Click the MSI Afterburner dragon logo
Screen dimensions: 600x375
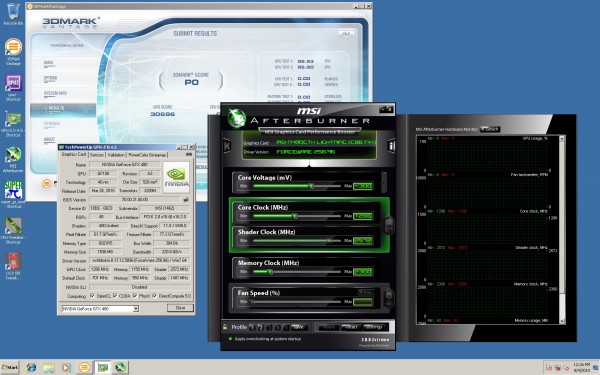tap(236, 118)
